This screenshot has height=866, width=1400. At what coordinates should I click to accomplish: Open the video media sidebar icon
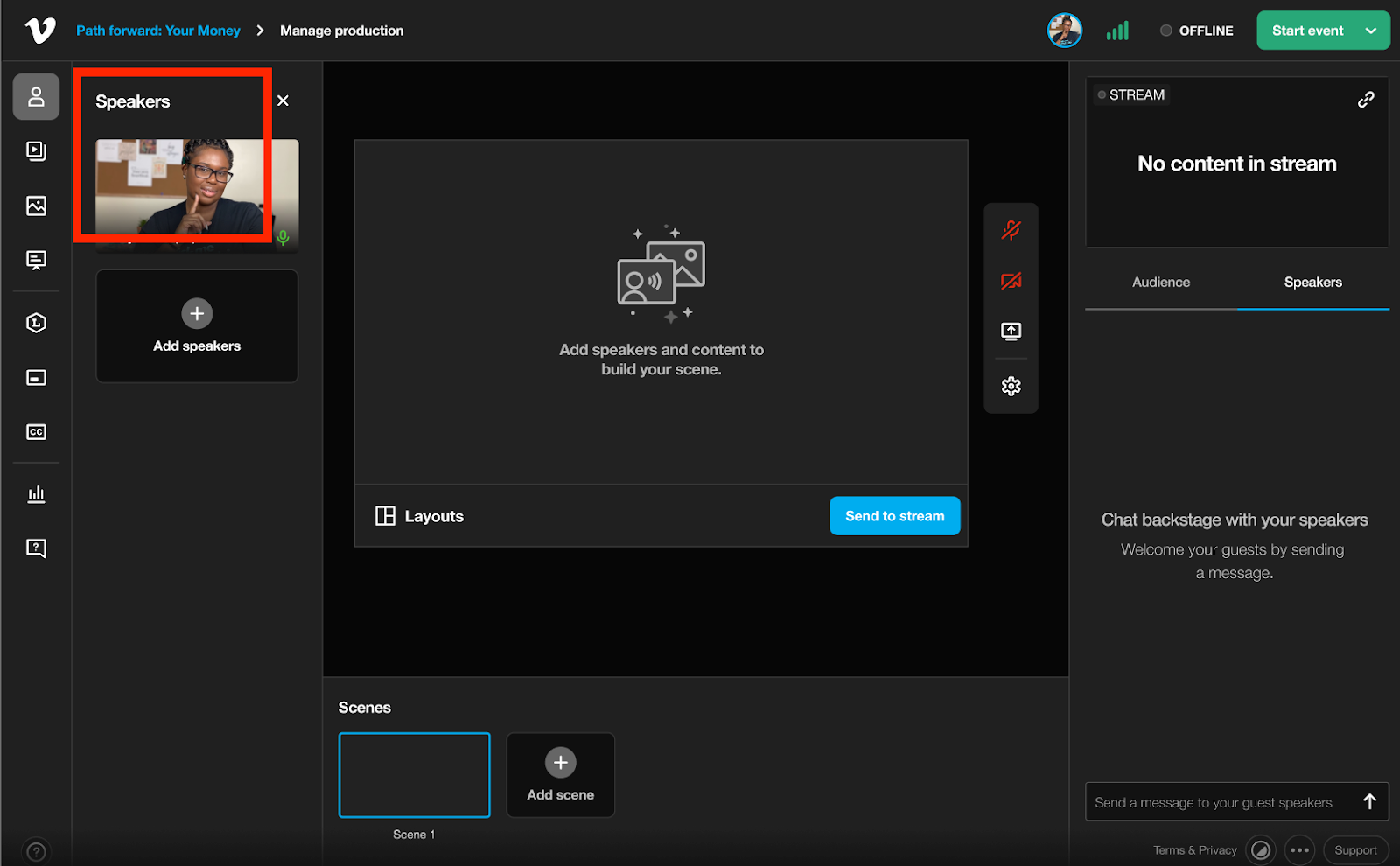coord(36,151)
